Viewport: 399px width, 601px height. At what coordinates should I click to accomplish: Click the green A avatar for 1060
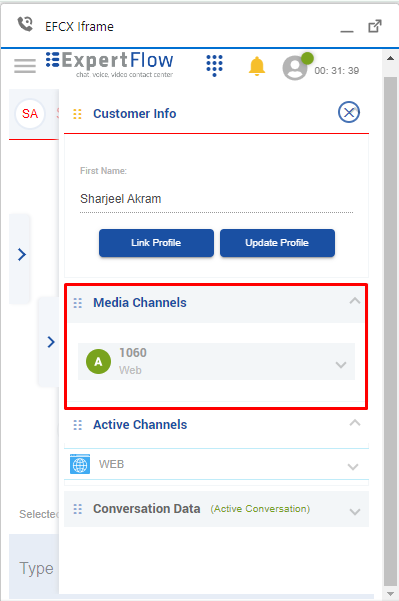coord(99,361)
